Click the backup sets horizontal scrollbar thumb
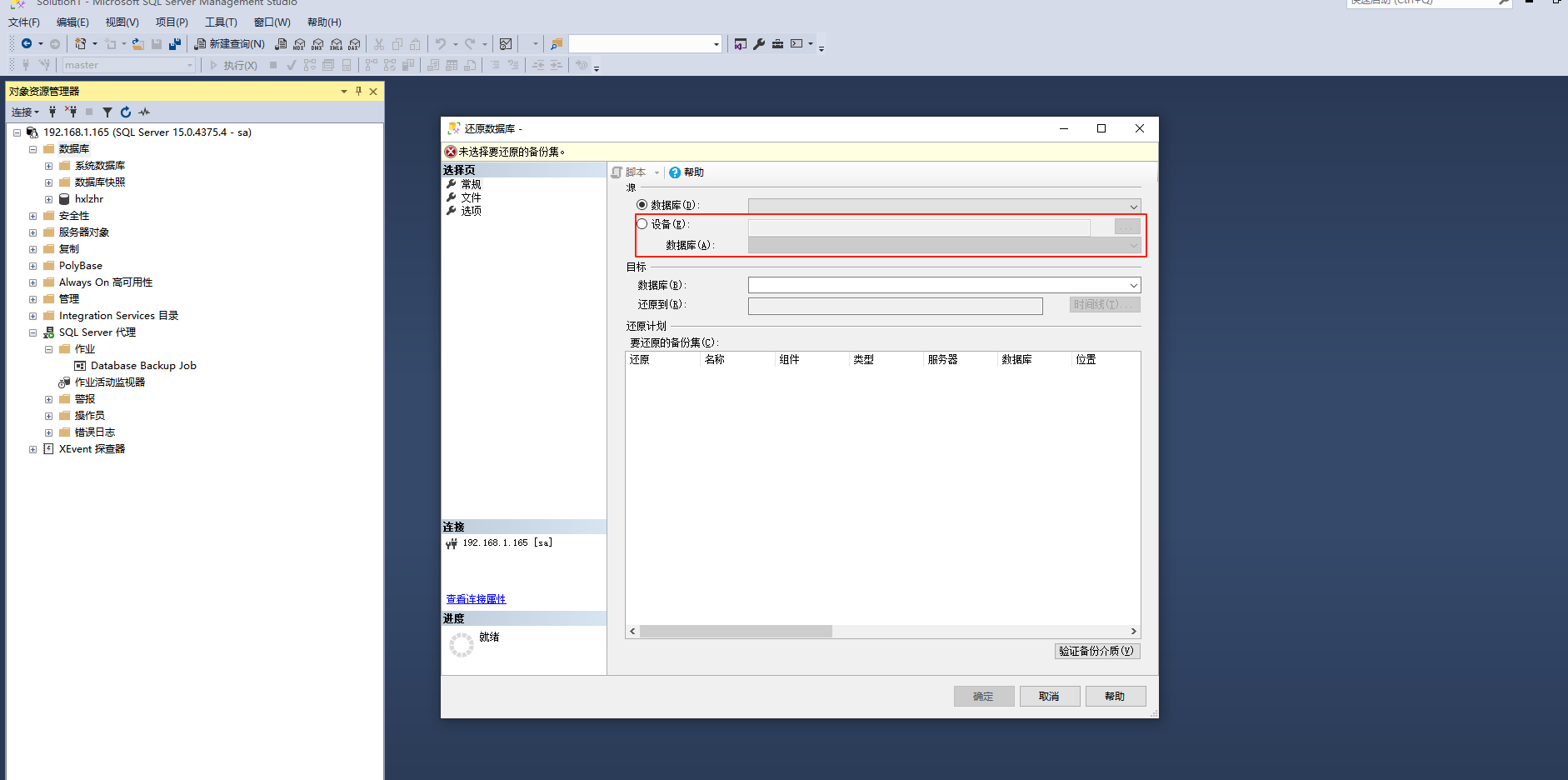 736,632
